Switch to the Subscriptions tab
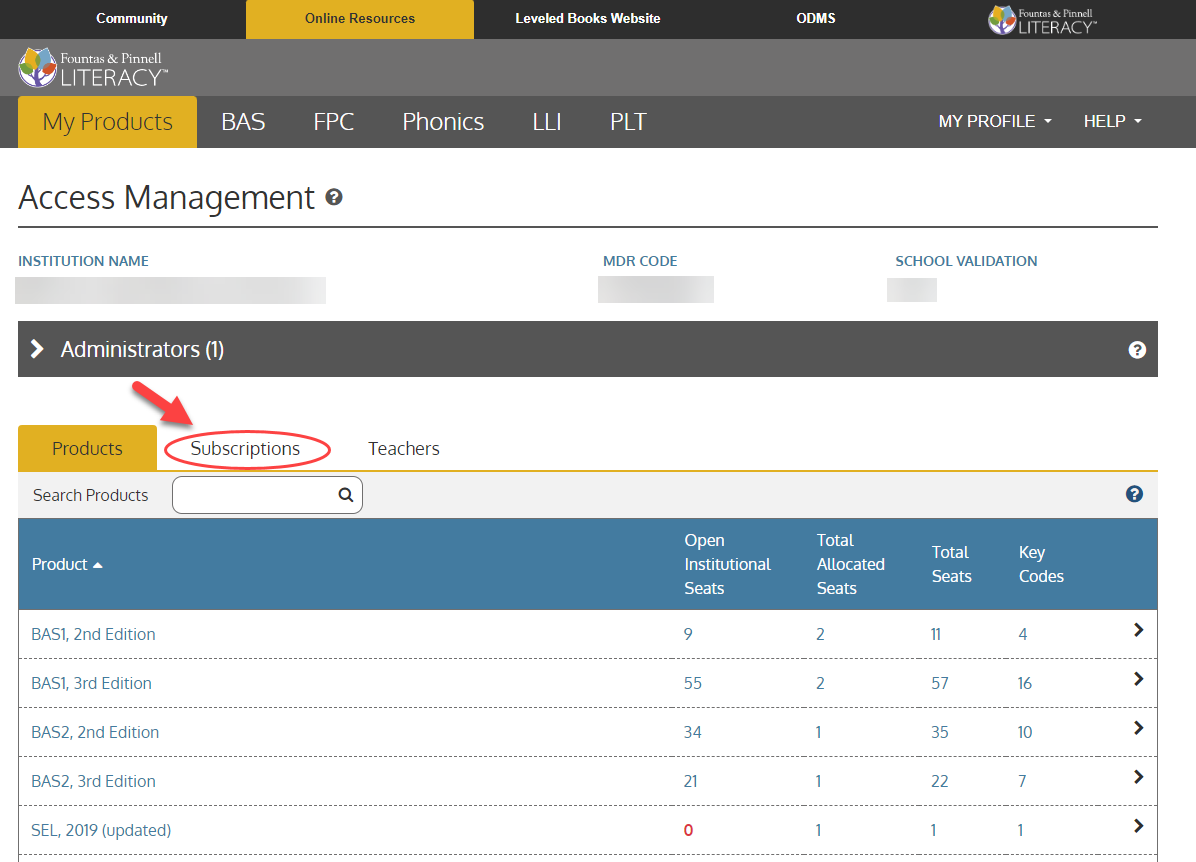The width and height of the screenshot is (1196, 862). coord(246,448)
